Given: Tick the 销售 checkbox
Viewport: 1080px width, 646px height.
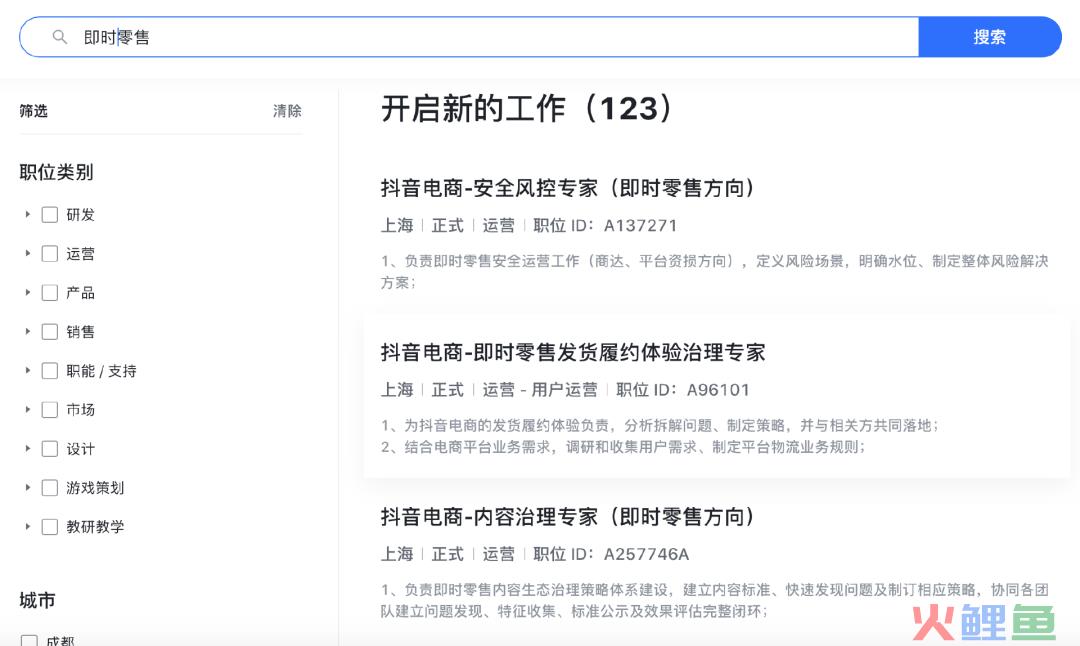Looking at the screenshot, I should coord(50,332).
